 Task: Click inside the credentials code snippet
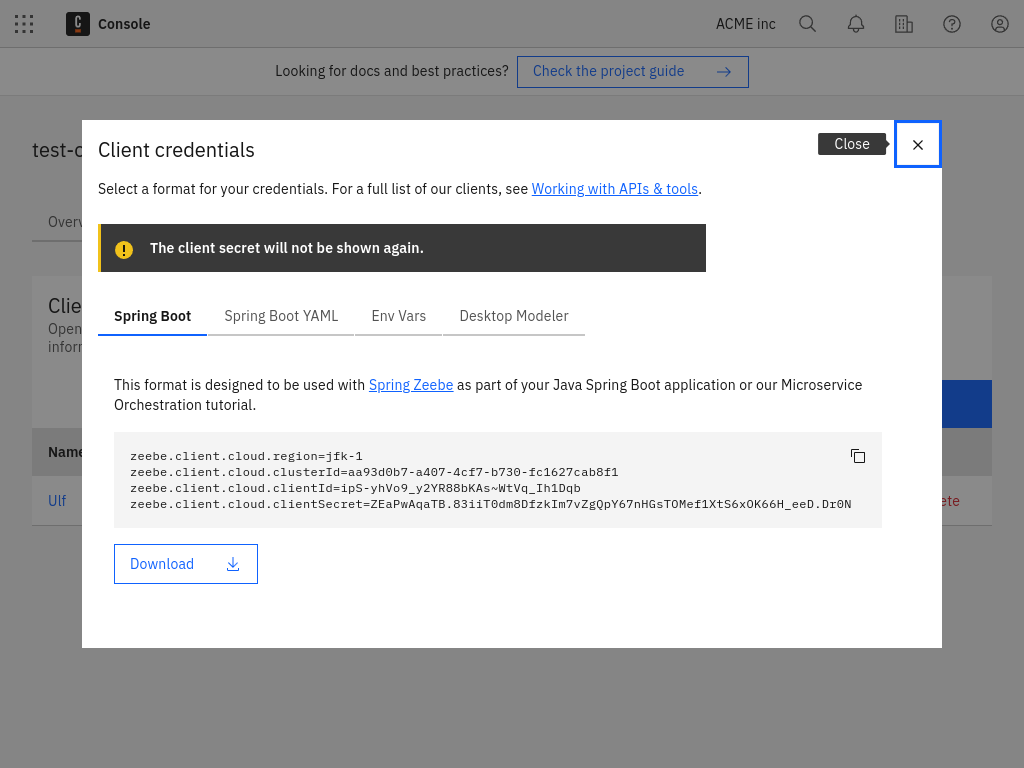(490, 480)
